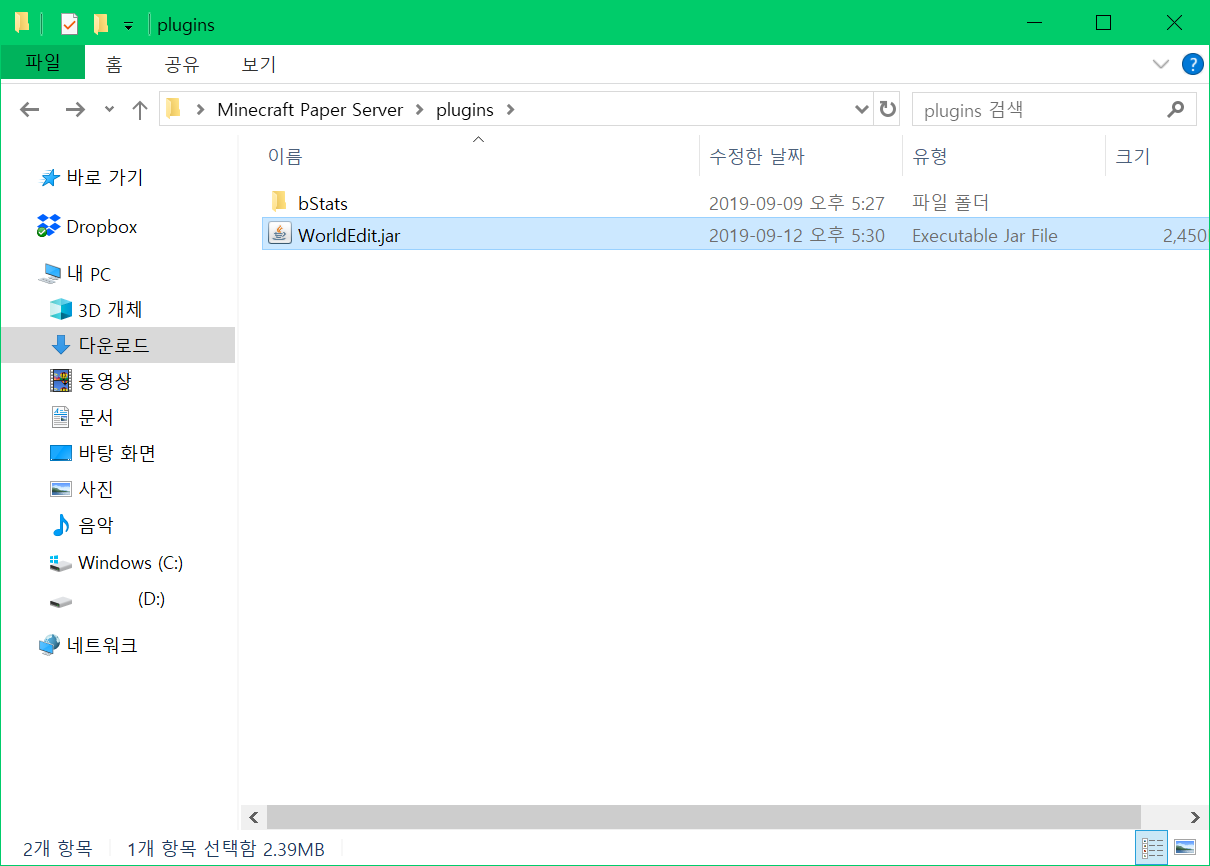Click the Dropbox icon in sidebar
Viewport: 1210px width, 866px height.
[48, 227]
